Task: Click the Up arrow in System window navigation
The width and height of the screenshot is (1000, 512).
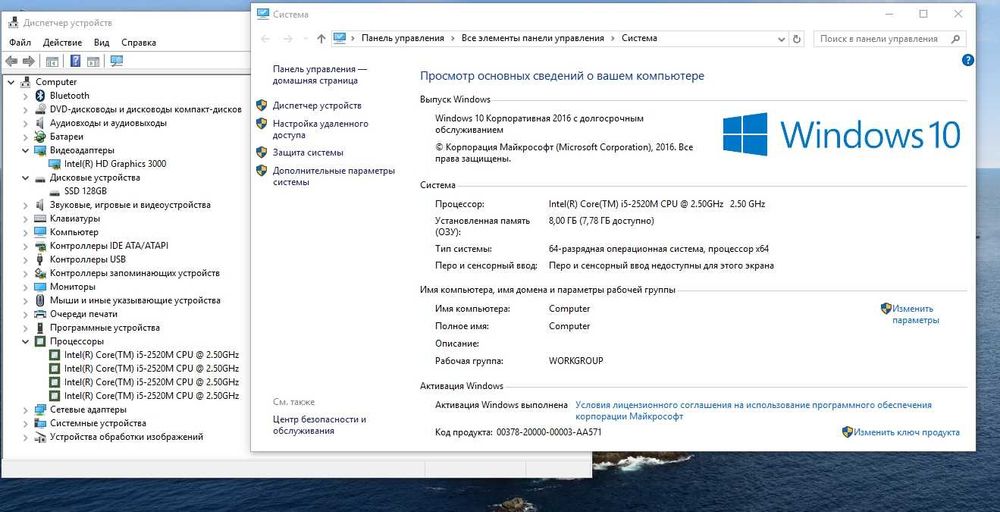Action: pyautogui.click(x=321, y=39)
